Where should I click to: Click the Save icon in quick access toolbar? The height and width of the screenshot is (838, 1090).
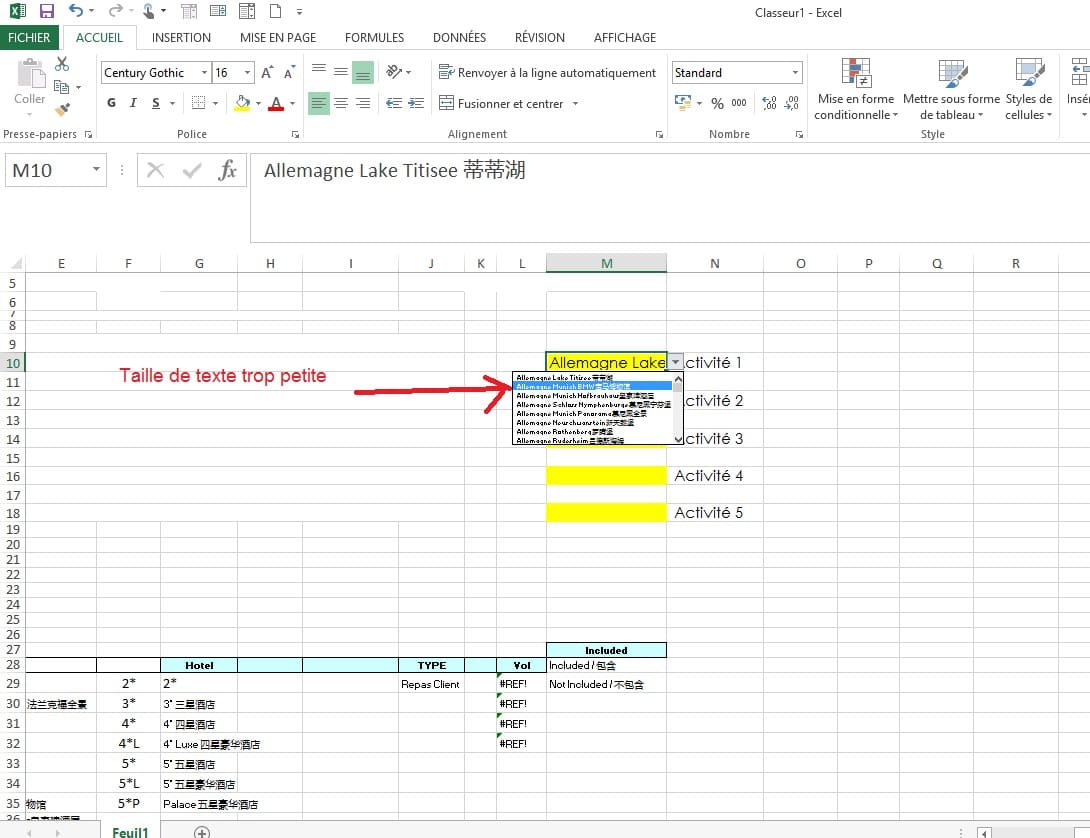(x=47, y=11)
